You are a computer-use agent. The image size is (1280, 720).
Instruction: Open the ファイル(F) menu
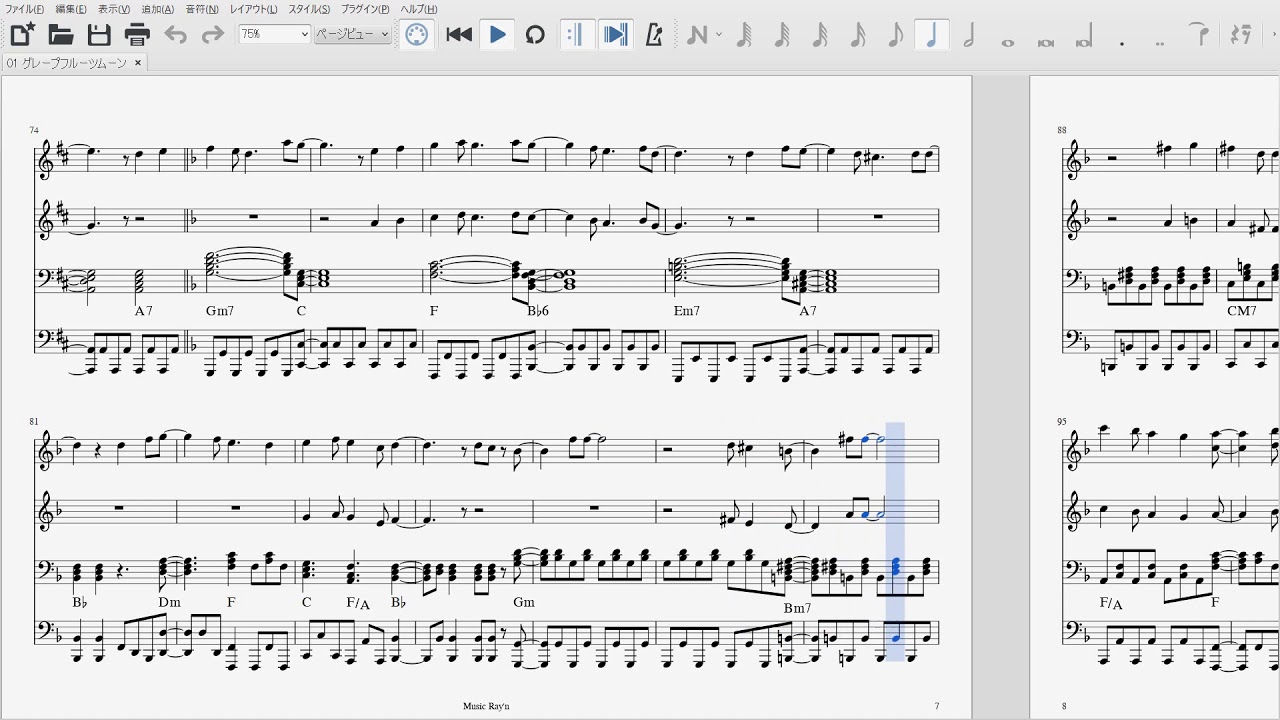(x=24, y=9)
